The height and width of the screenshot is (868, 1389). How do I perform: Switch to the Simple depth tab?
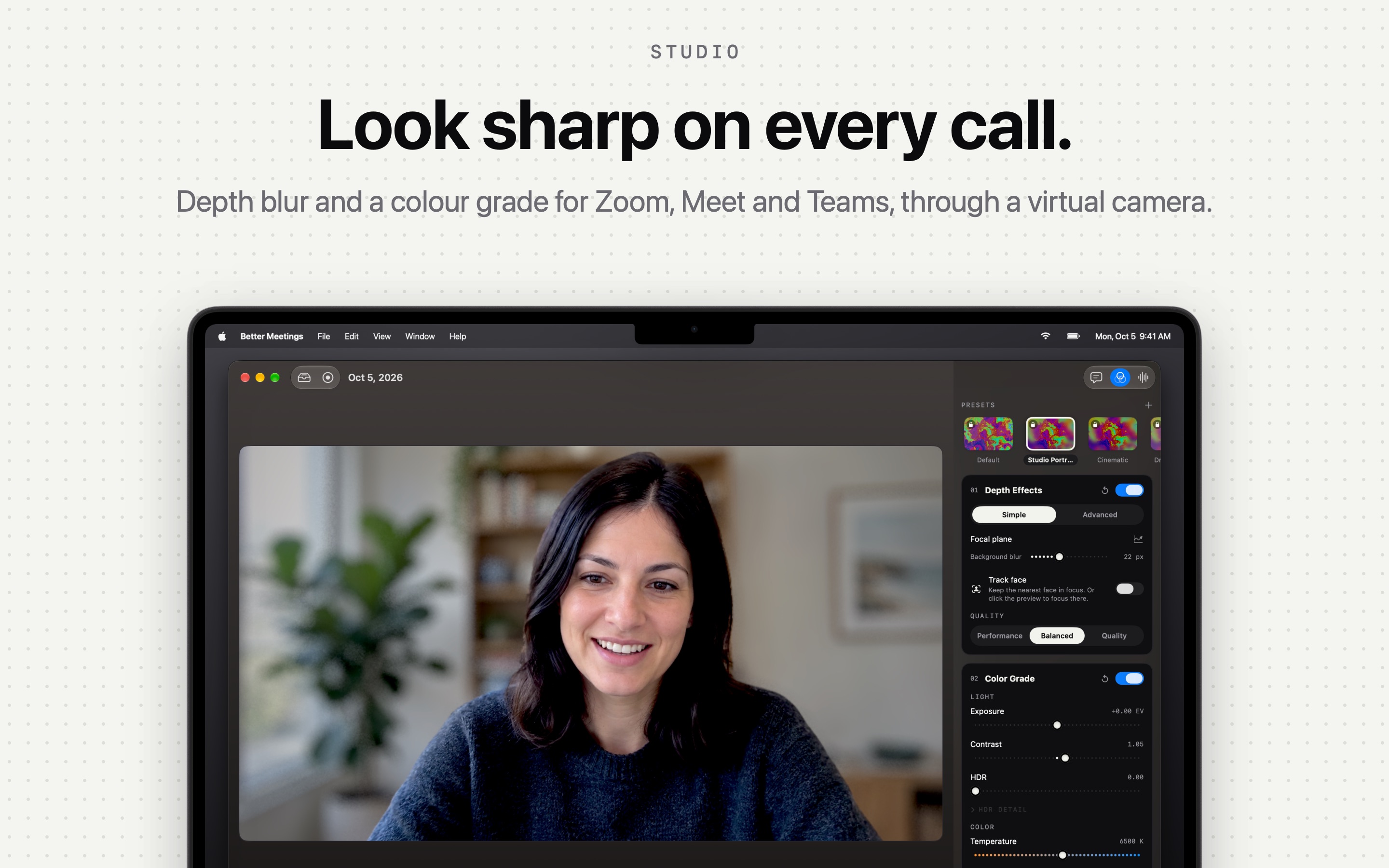pos(1014,515)
